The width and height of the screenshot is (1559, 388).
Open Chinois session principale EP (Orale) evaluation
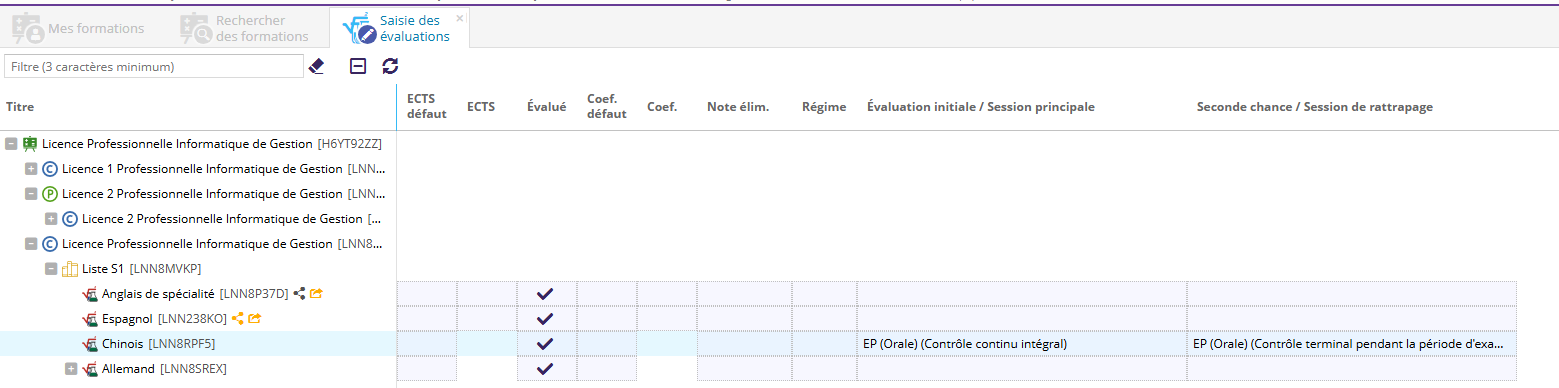click(x=965, y=344)
